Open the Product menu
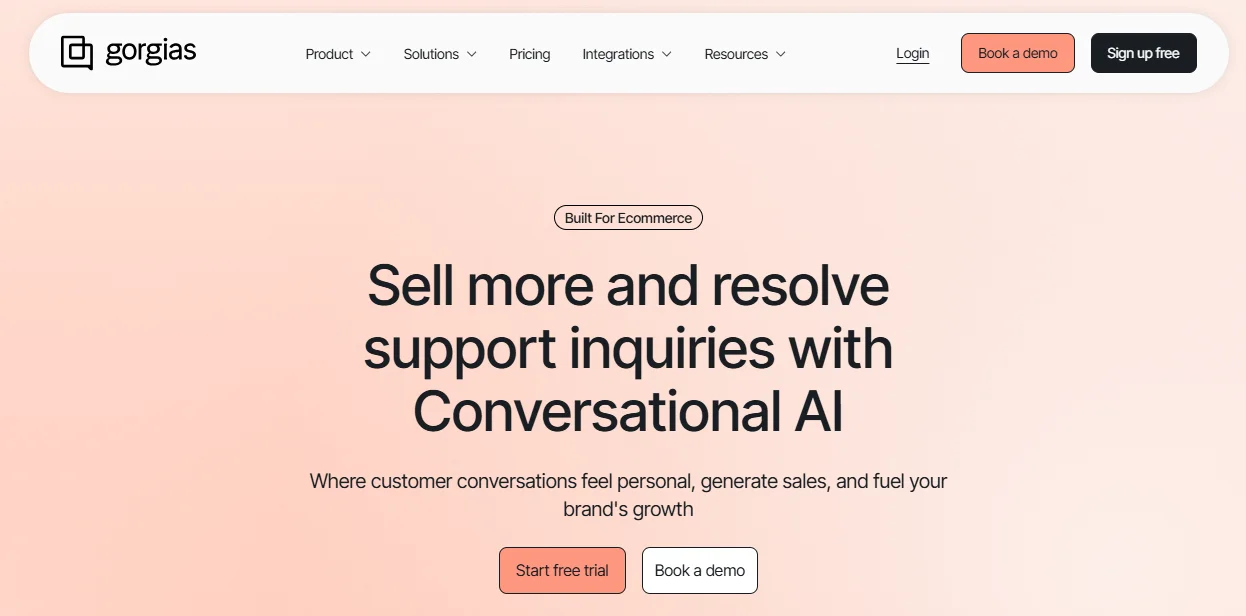Screen dimensions: 1246x616 coord(338,54)
